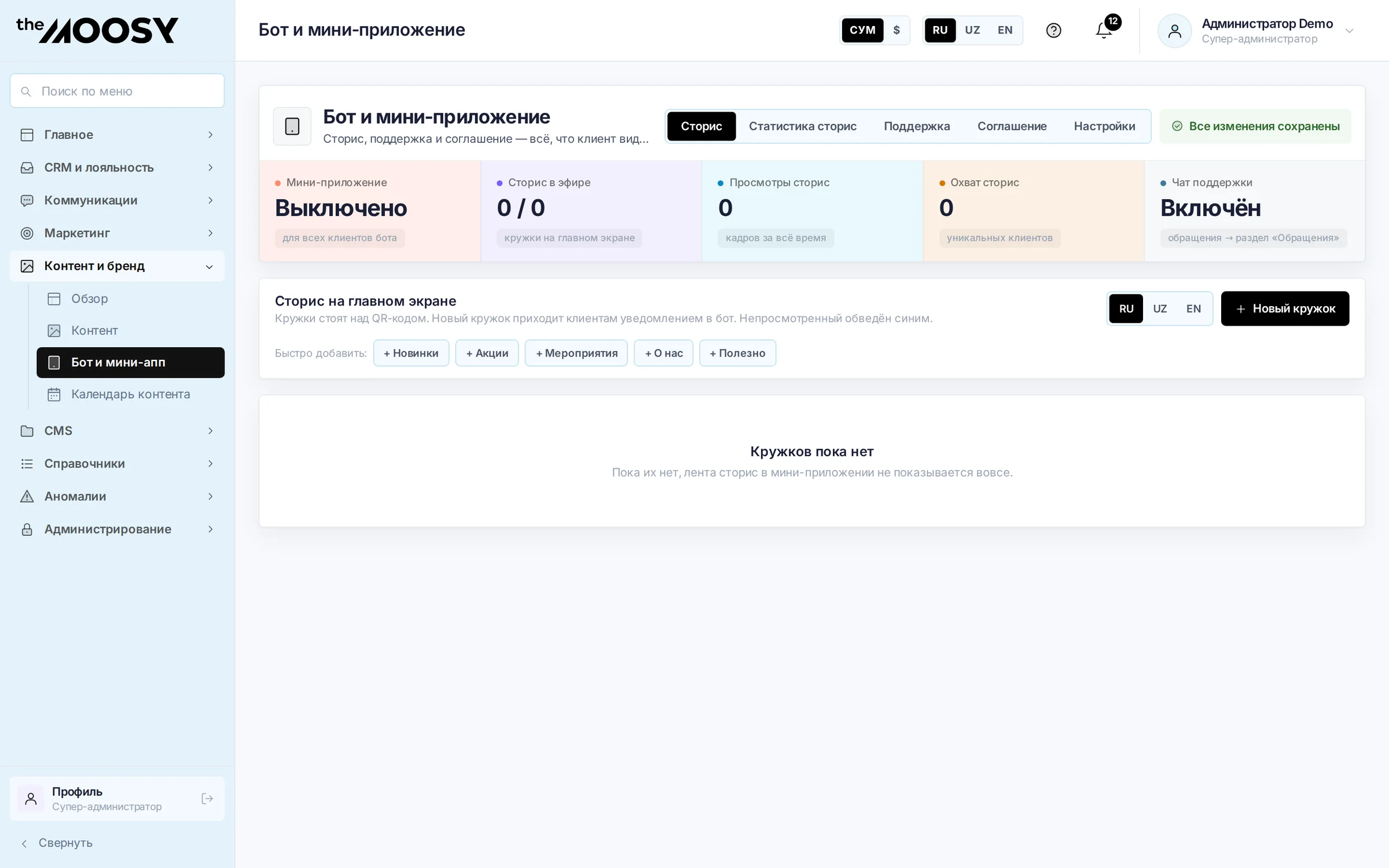
Task: Set header interface language to EN
Action: click(x=1005, y=30)
